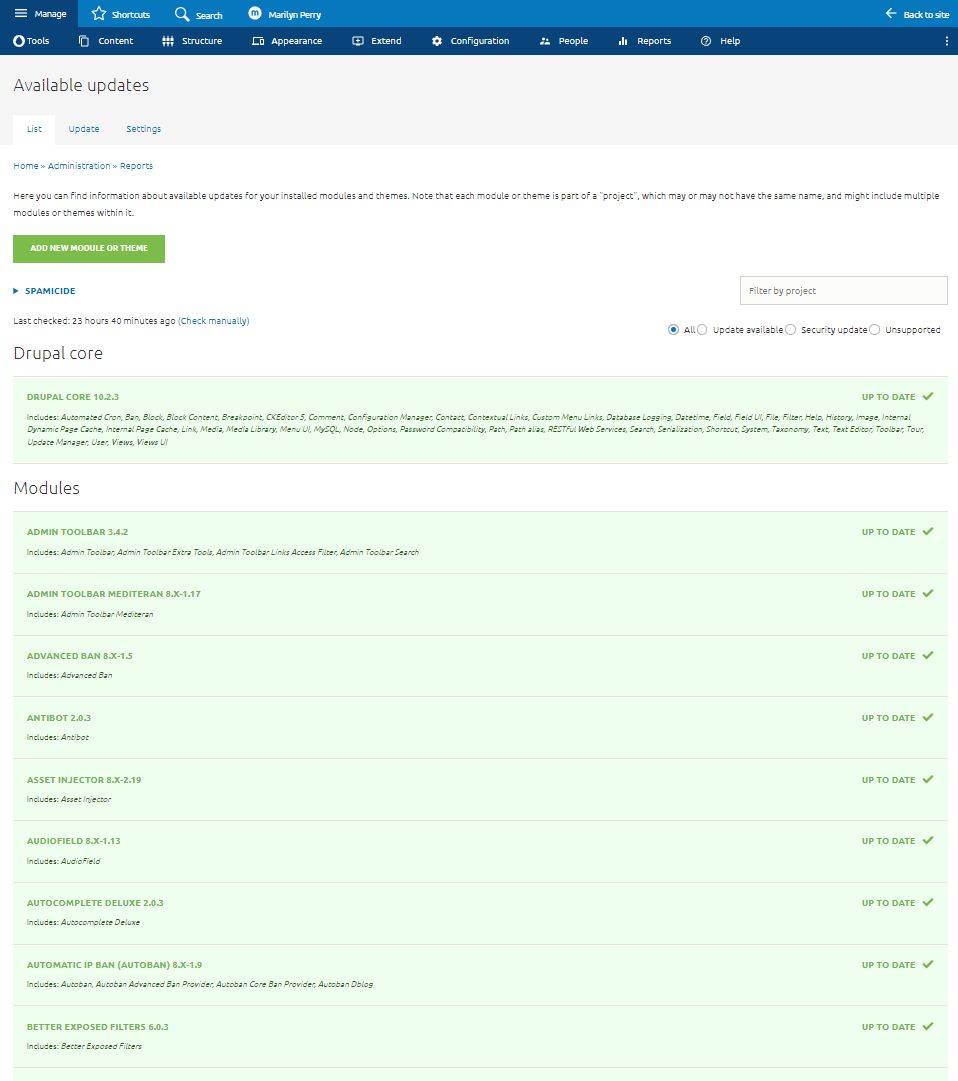This screenshot has height=1081, width=958.
Task: Switch to the List tab
Action: (x=34, y=130)
